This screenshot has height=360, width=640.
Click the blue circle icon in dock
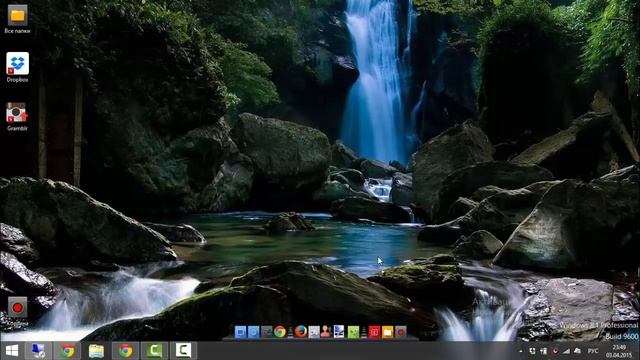click(x=253, y=332)
